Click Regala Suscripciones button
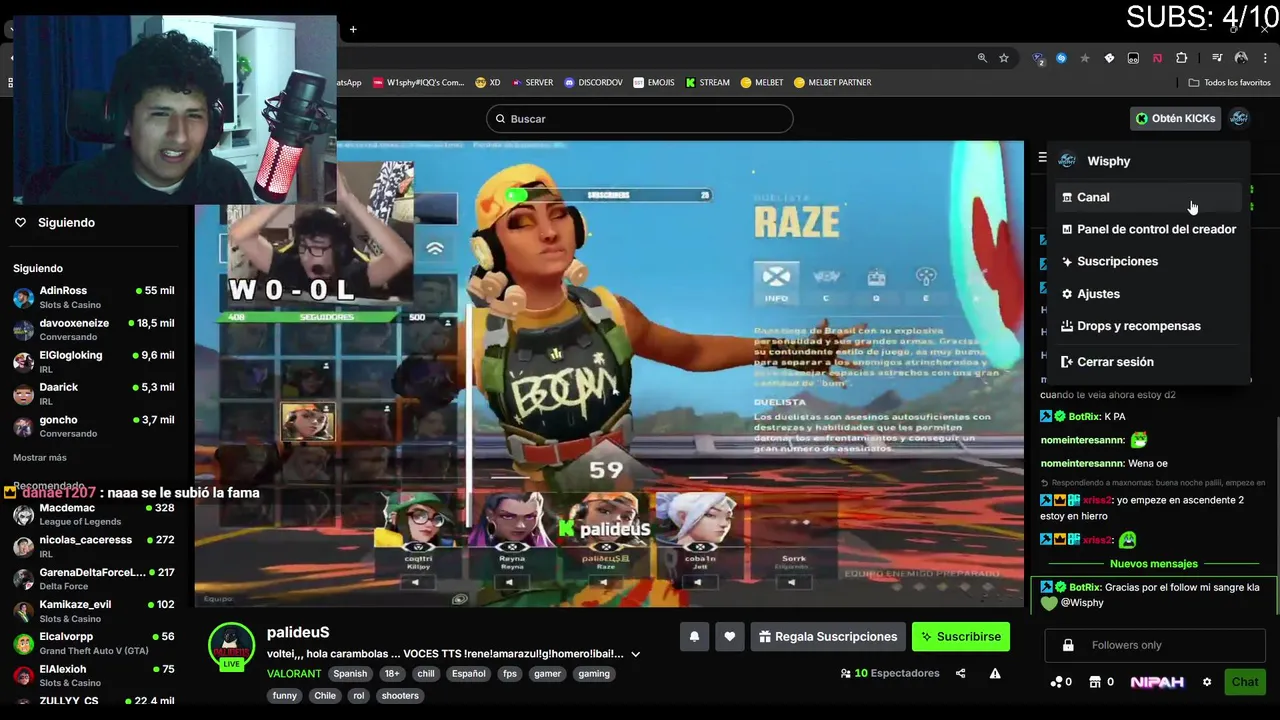This screenshot has width=1280, height=720. (x=828, y=637)
